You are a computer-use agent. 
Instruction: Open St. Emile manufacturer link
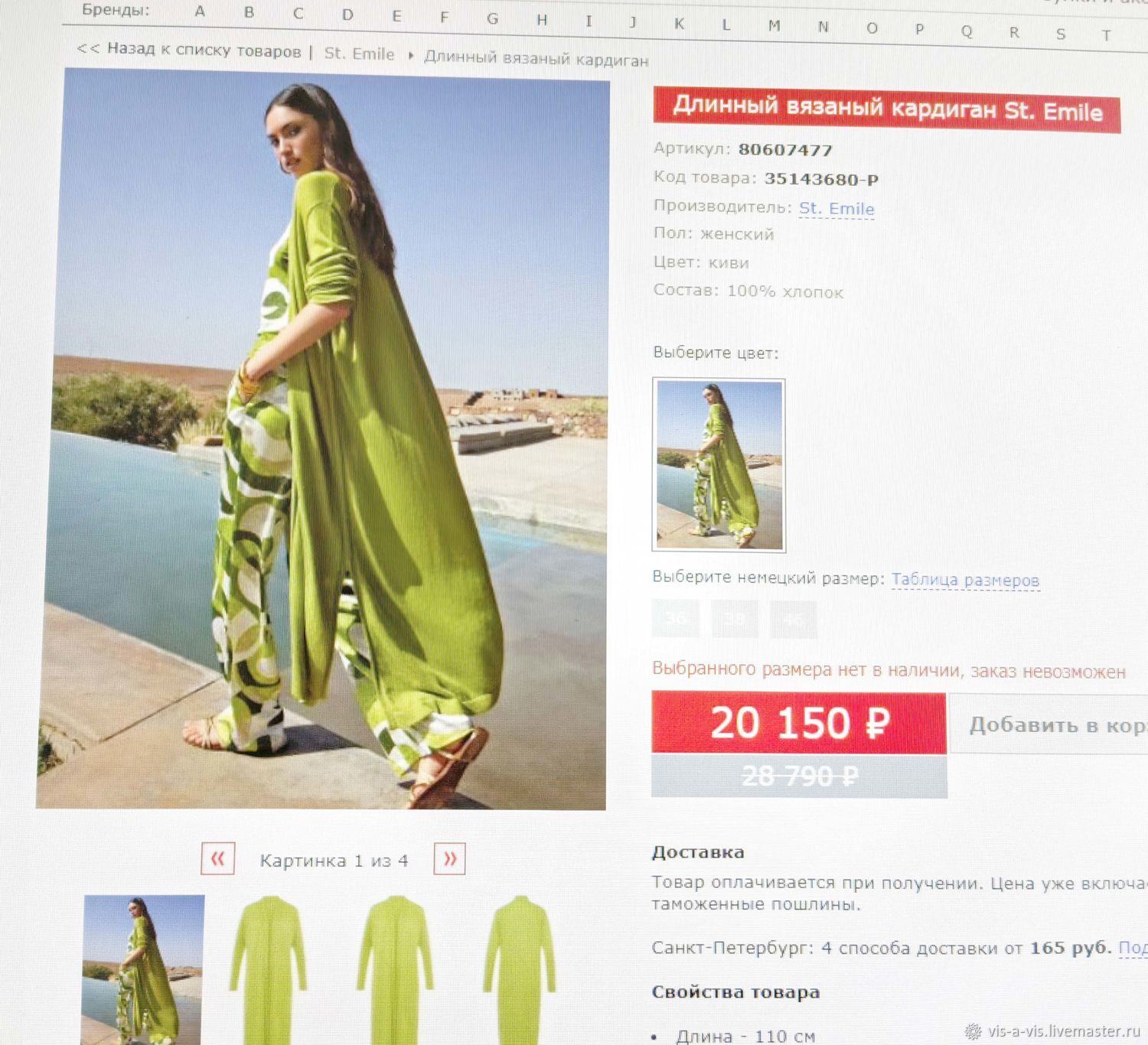[837, 208]
